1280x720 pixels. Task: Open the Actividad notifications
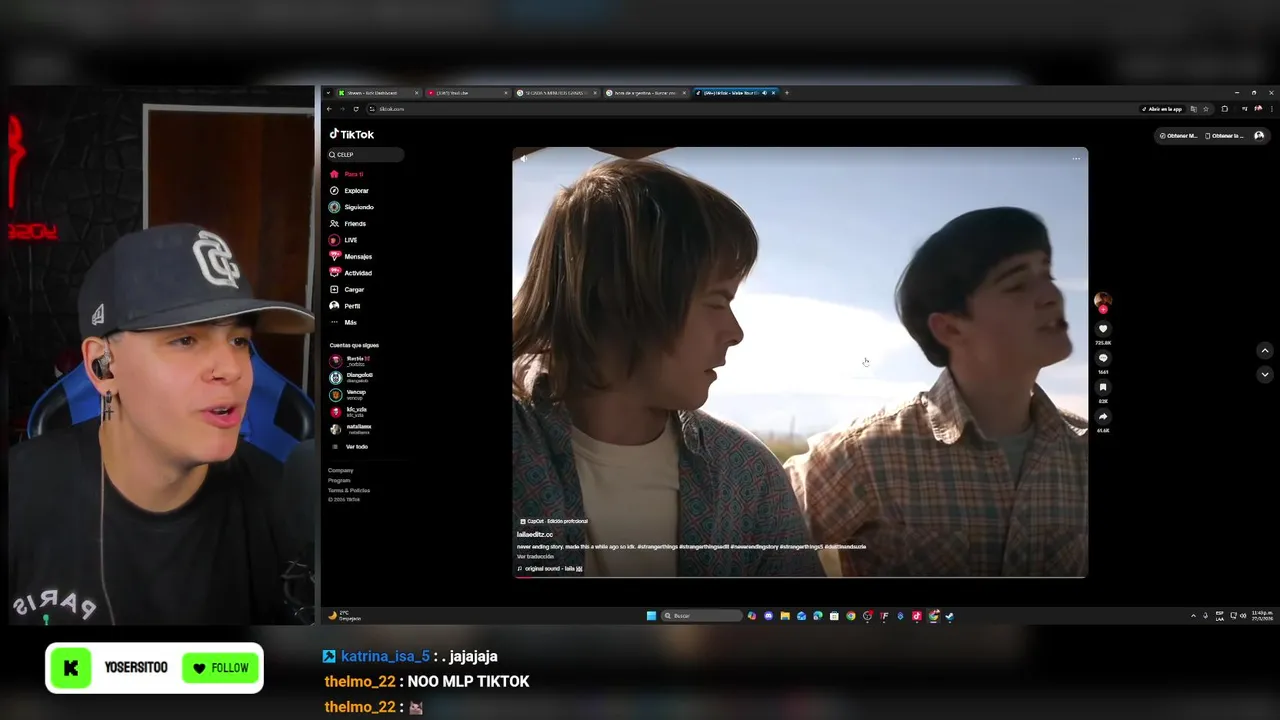[x=351, y=273]
